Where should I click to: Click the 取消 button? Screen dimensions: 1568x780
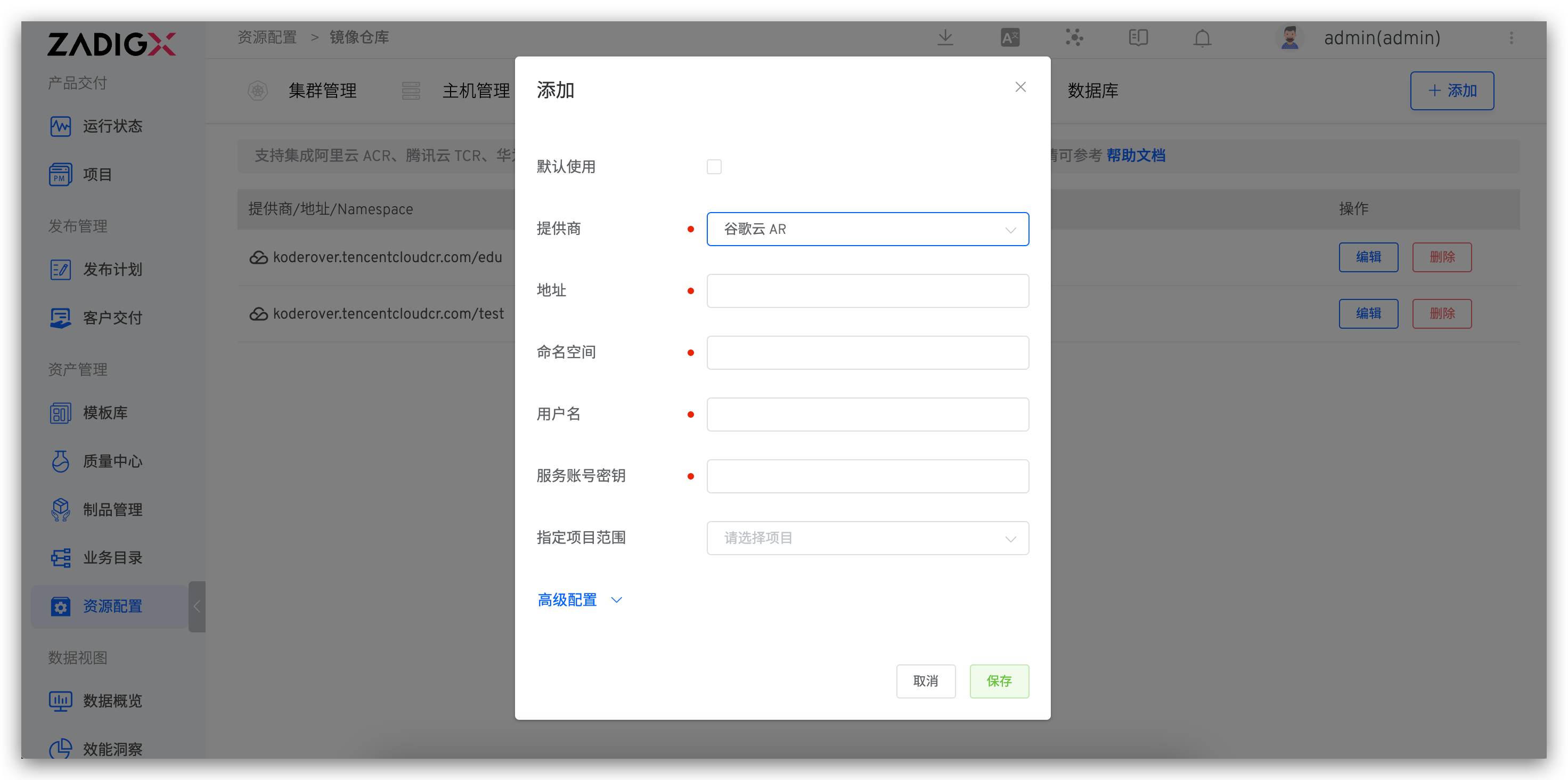925,681
